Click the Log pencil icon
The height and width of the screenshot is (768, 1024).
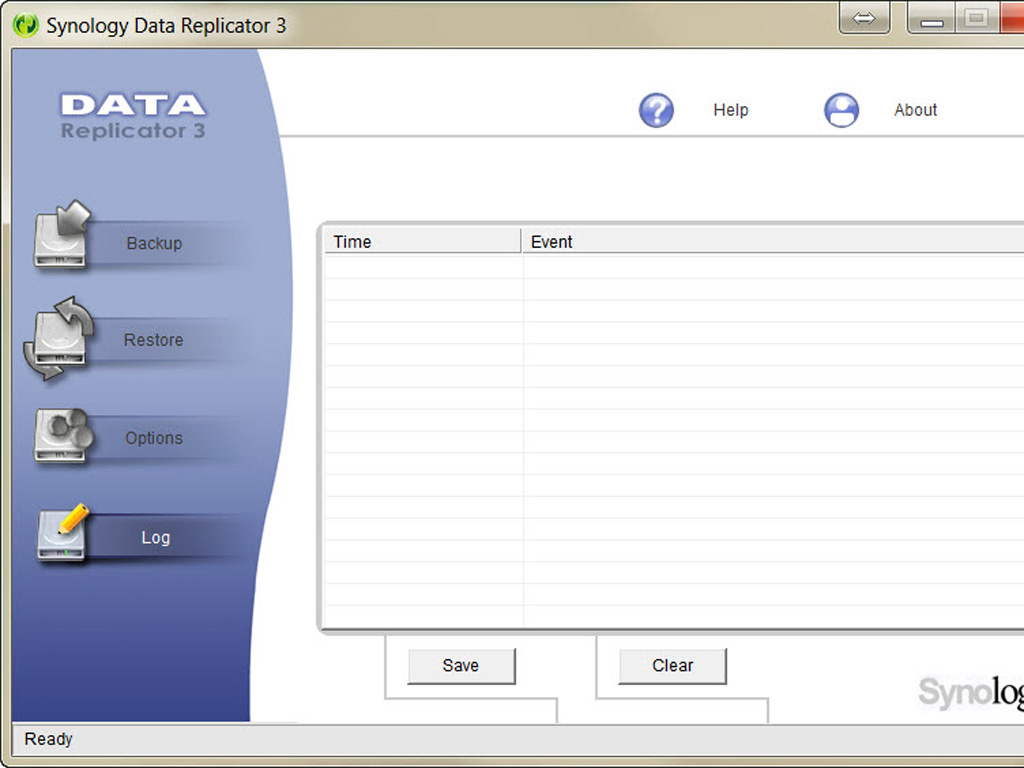pos(63,533)
